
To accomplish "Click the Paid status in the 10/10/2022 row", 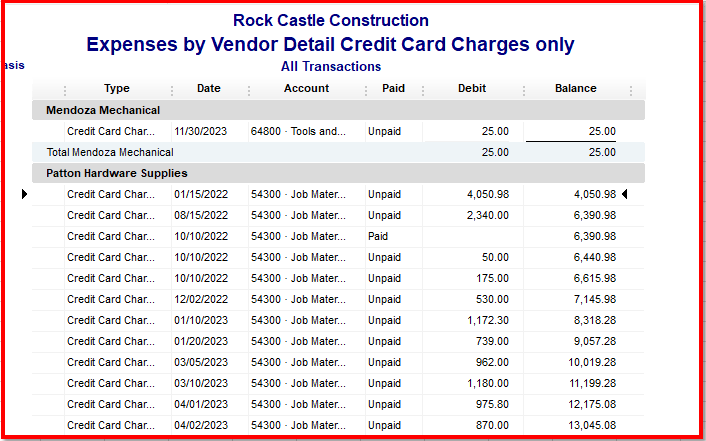I will point(378,236).
